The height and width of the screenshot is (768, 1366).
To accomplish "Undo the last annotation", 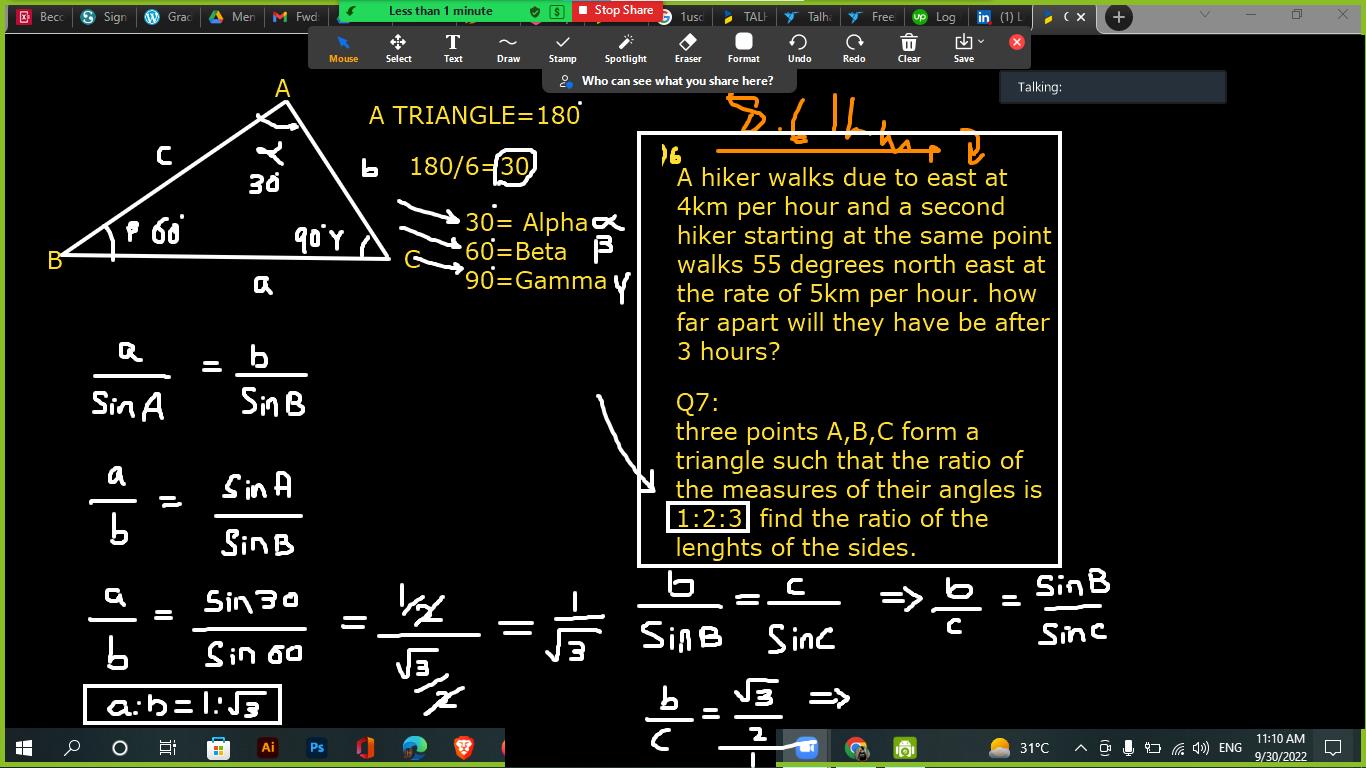I will pos(799,47).
